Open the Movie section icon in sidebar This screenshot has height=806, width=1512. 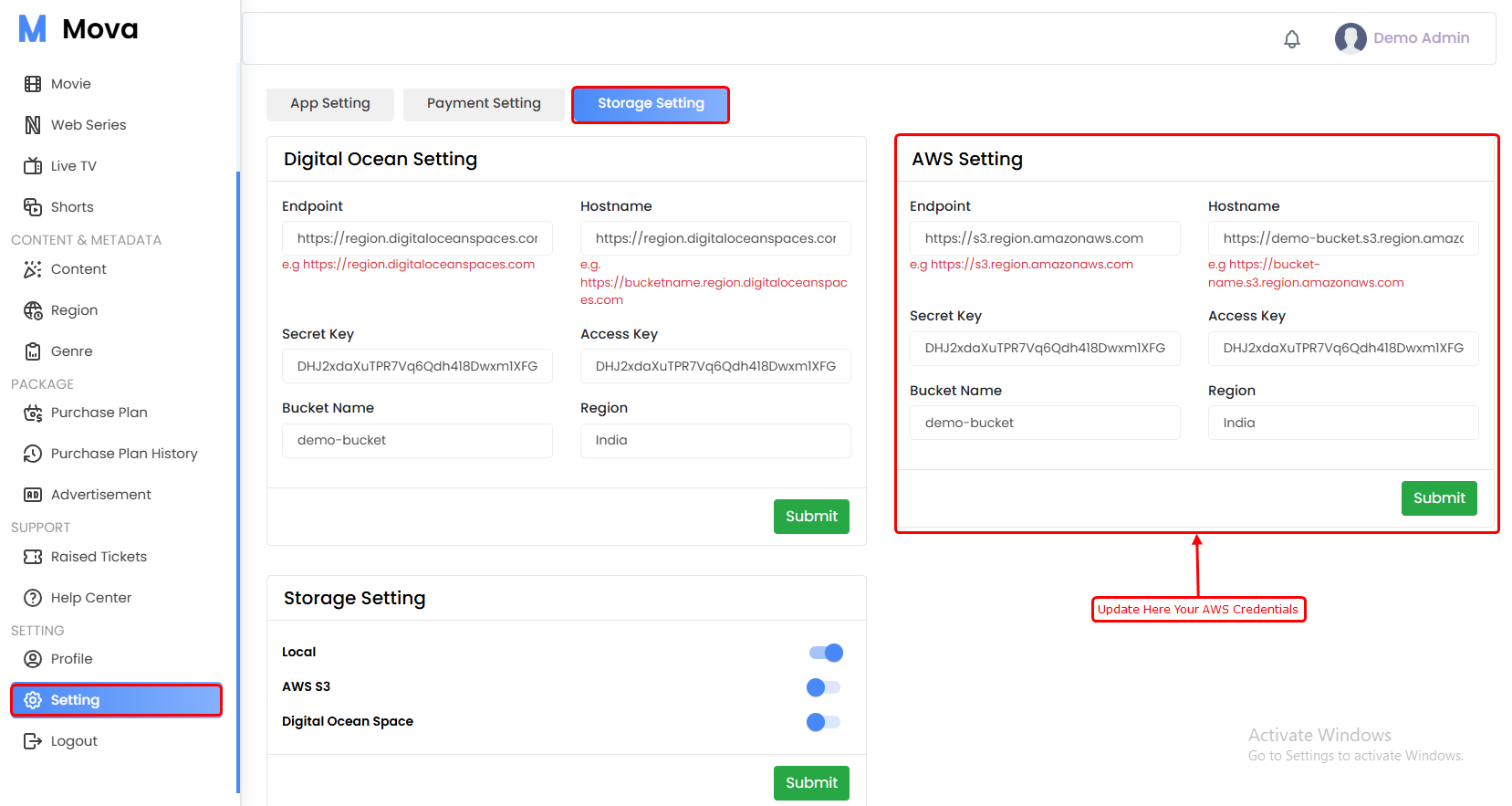pos(33,84)
